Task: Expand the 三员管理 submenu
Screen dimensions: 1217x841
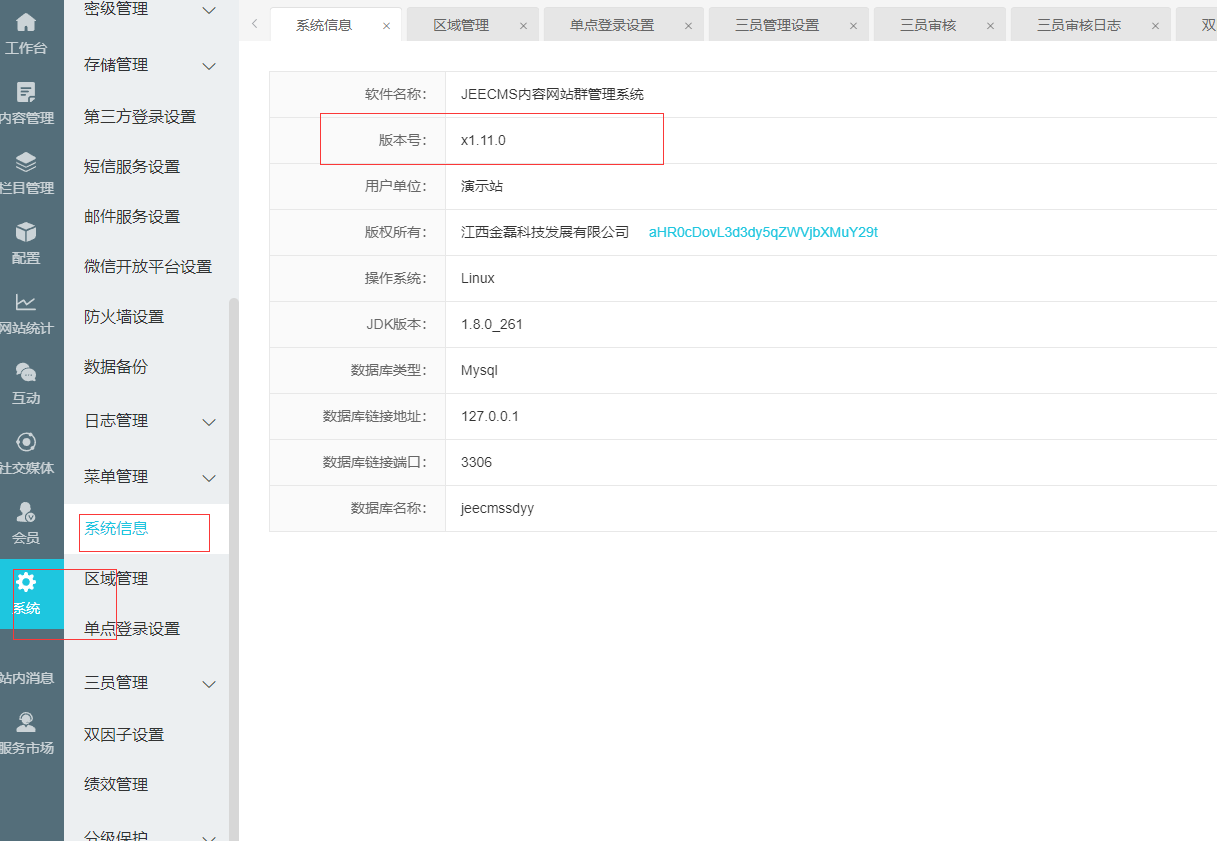Action: click(209, 684)
